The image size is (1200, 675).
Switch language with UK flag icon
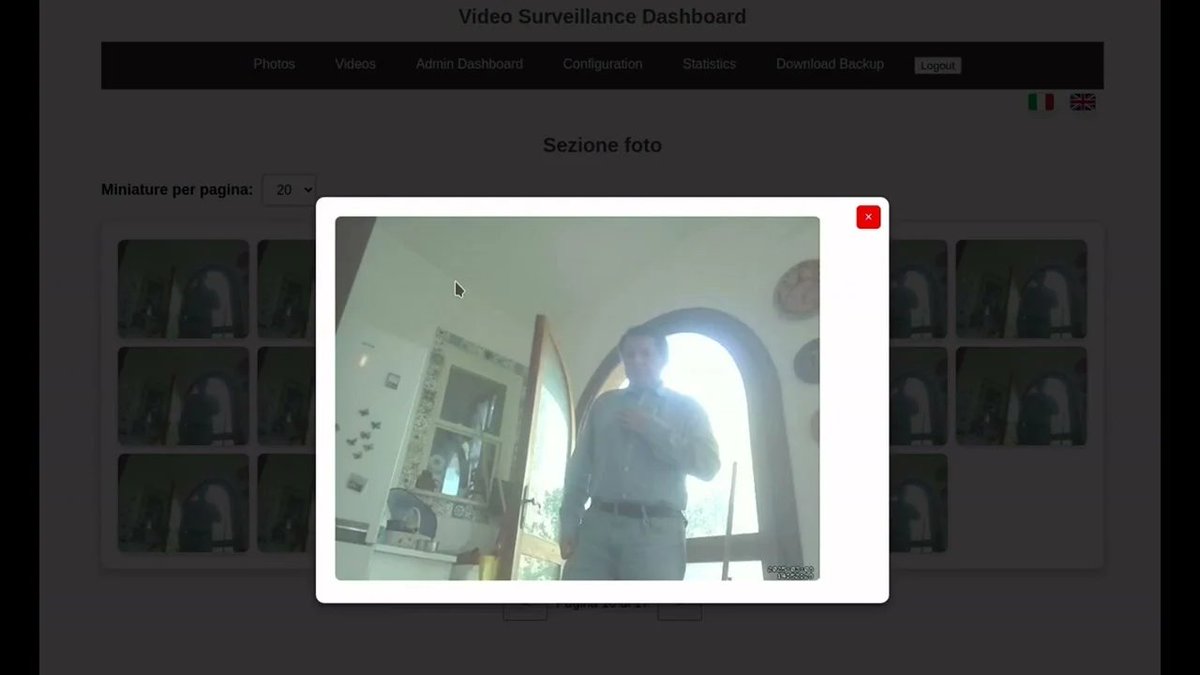click(1083, 102)
